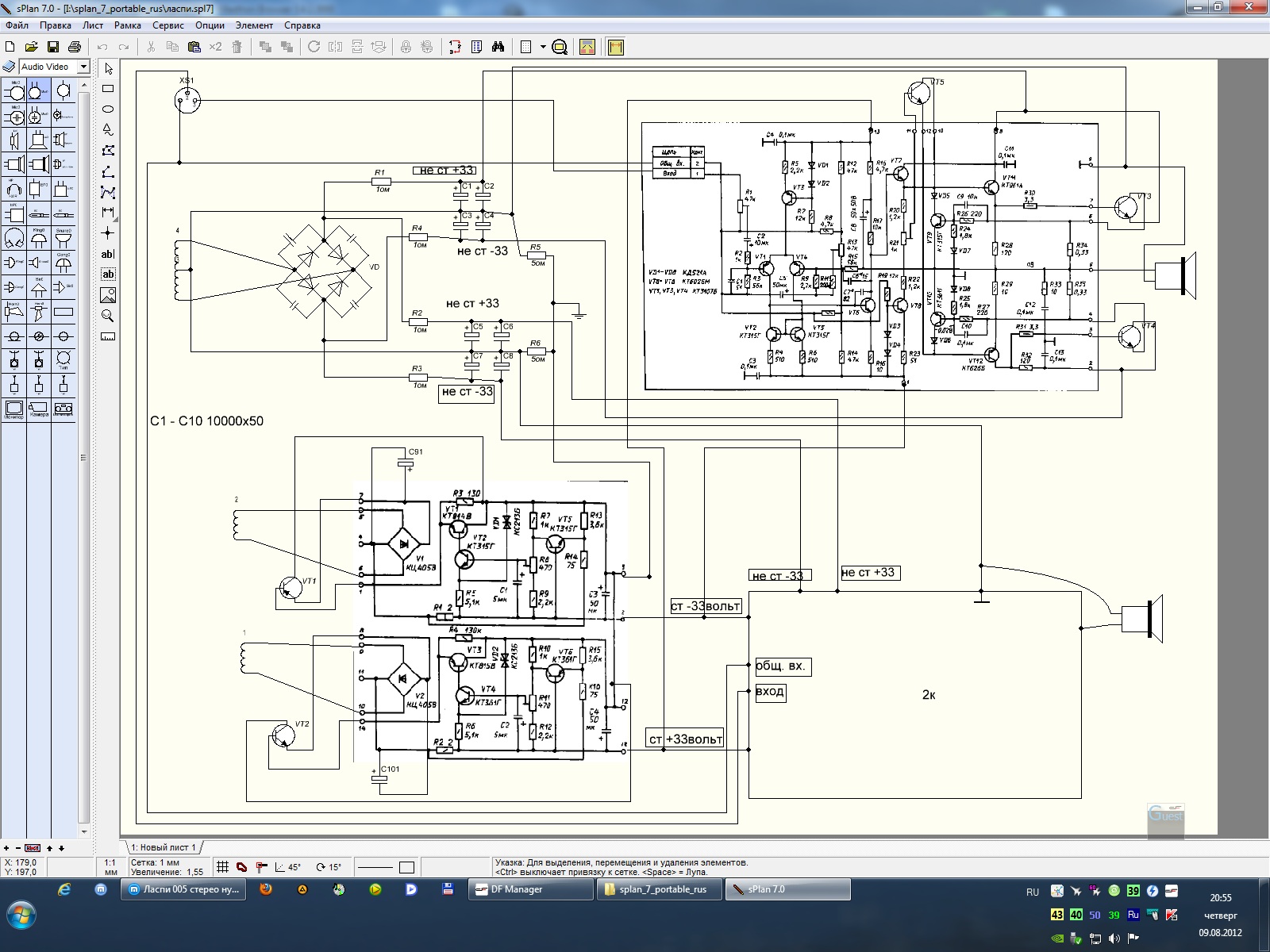The image size is (1270, 952).
Task: Click the 'Сетка: 1 мм' grid setting field
Action: pos(155,862)
